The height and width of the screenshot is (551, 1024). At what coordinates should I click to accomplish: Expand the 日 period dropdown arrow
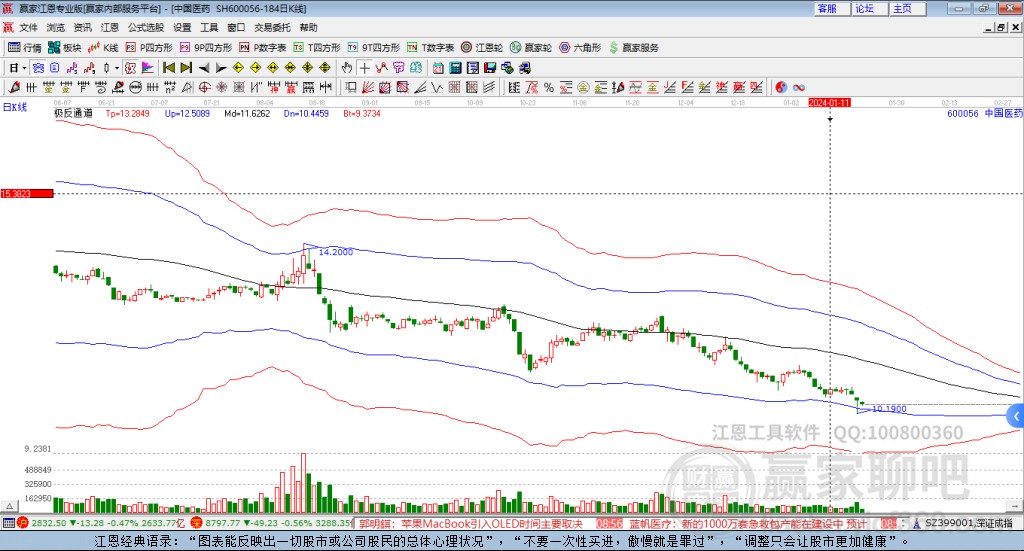pos(25,68)
